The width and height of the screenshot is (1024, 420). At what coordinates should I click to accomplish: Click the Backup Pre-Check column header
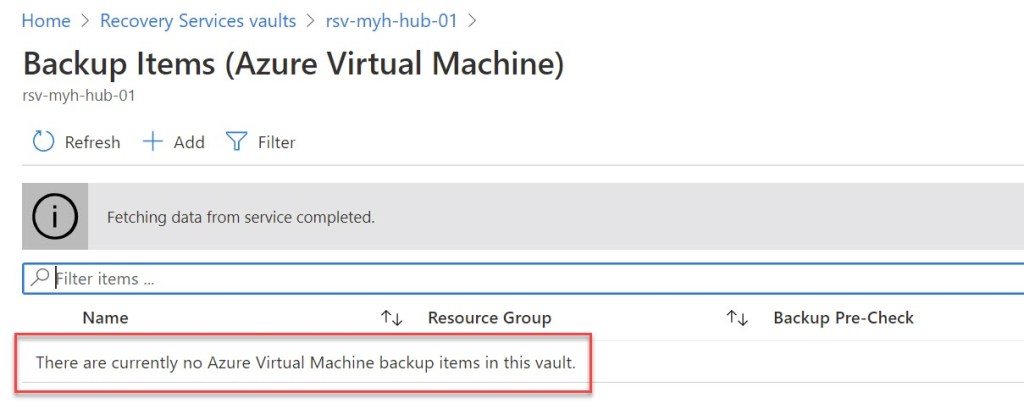843,318
